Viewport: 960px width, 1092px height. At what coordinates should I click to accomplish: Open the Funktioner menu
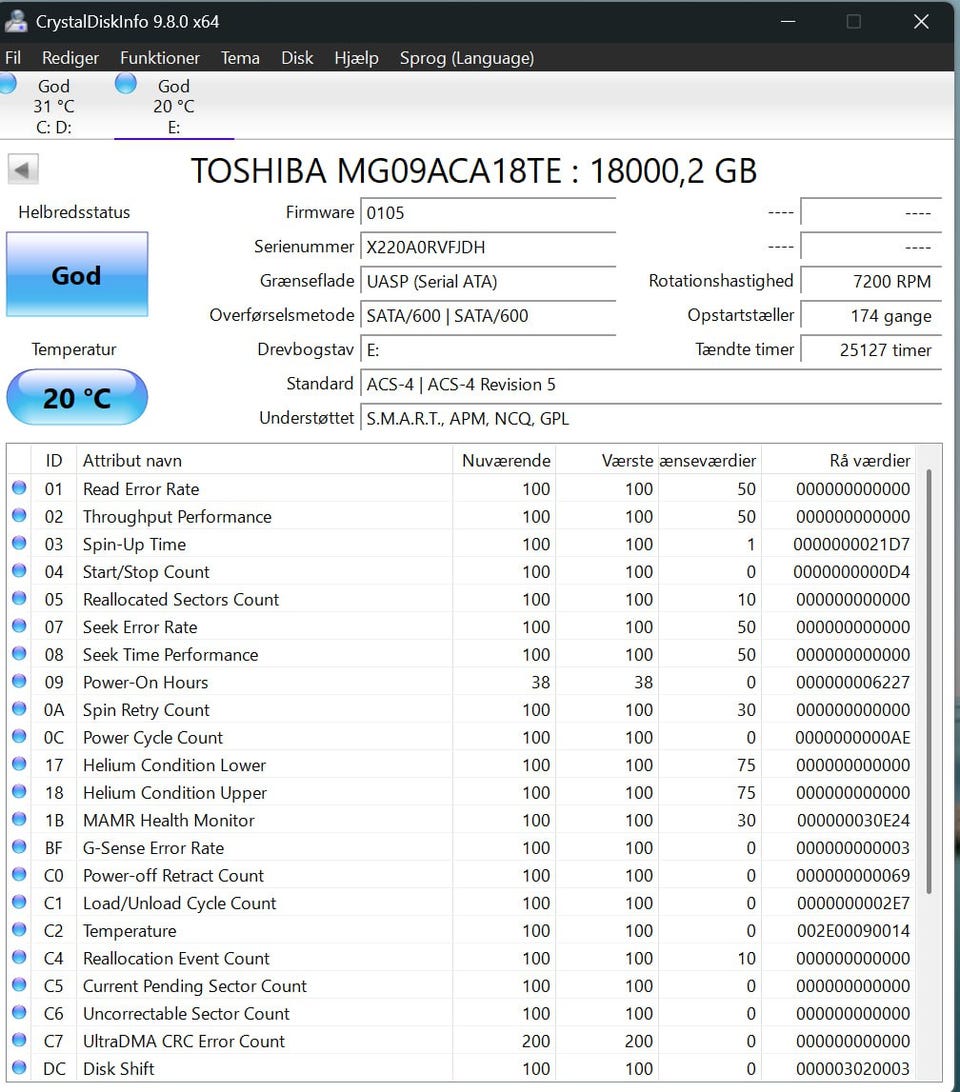[x=160, y=58]
